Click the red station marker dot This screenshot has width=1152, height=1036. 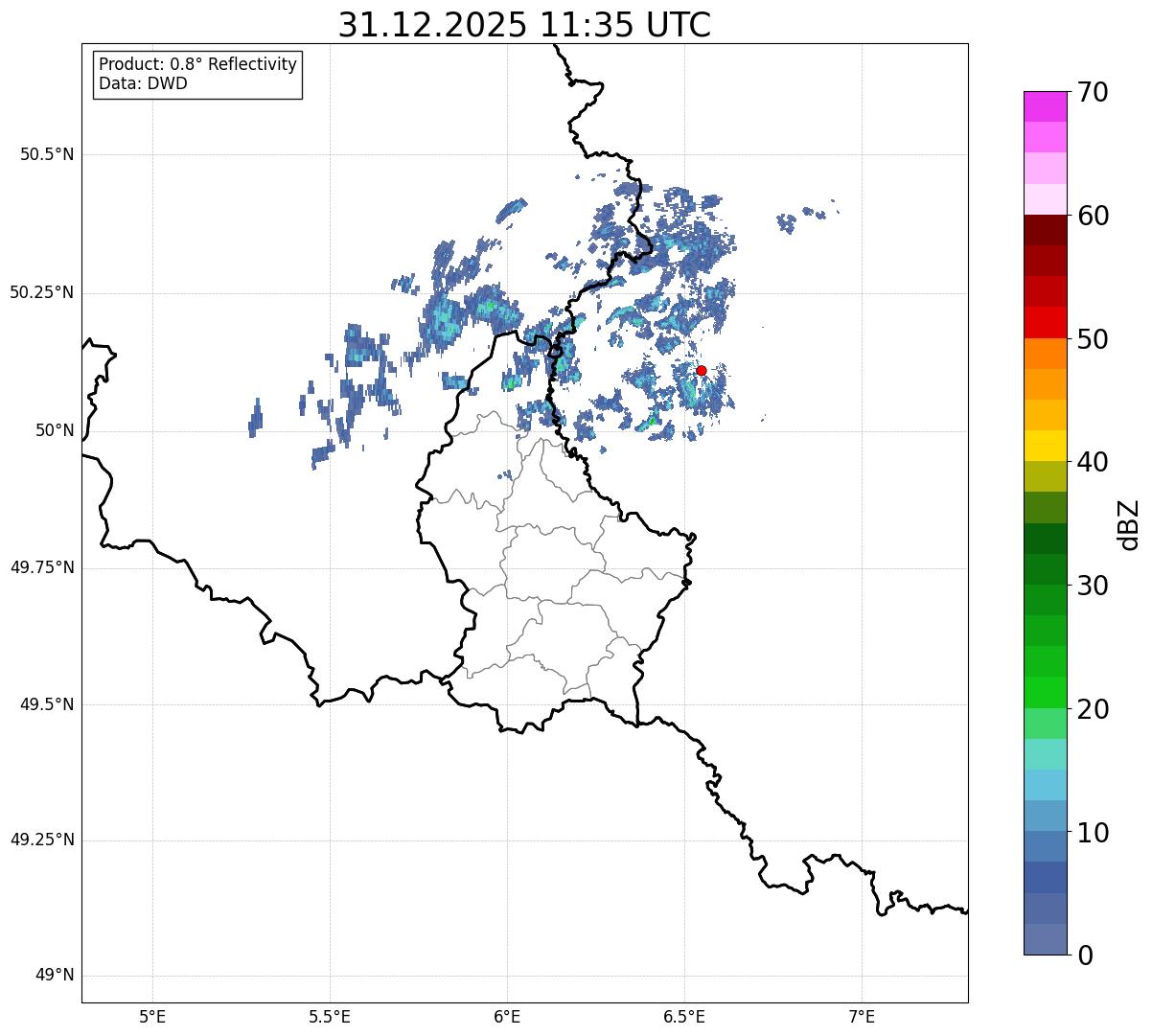(701, 370)
